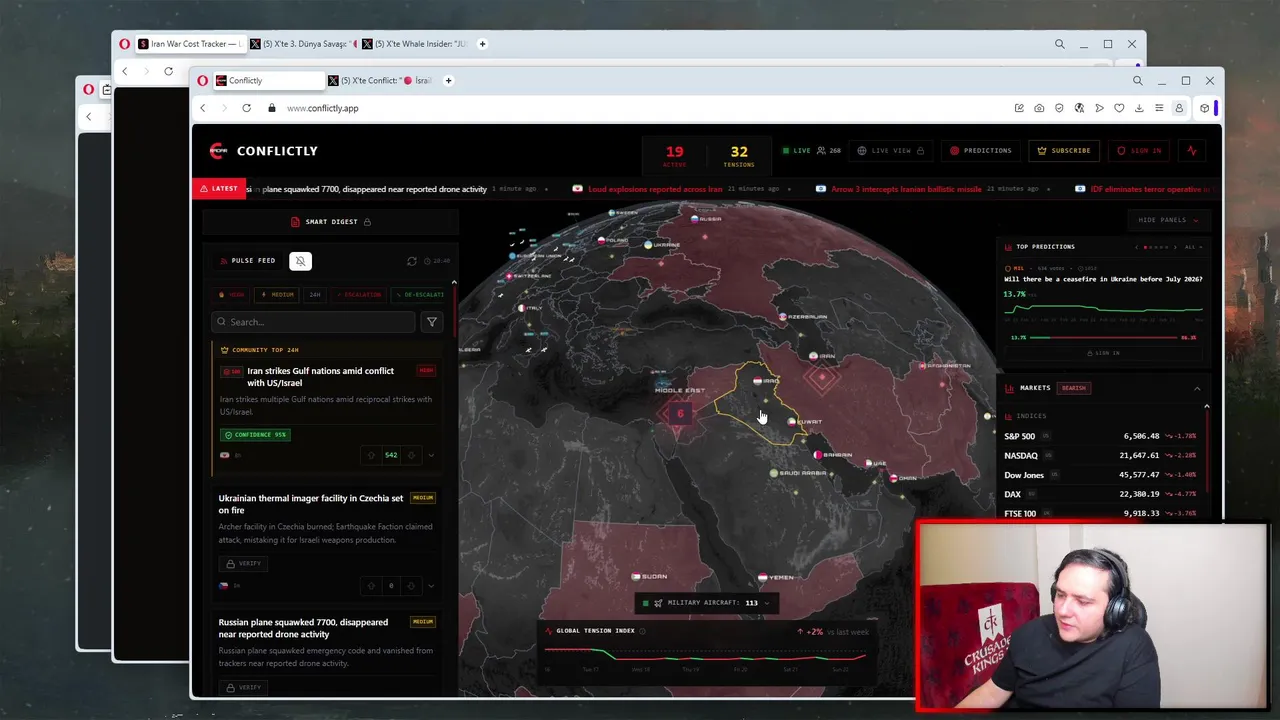The image size is (1280, 720).
Task: Open the feed filter funnel icon
Action: click(432, 322)
